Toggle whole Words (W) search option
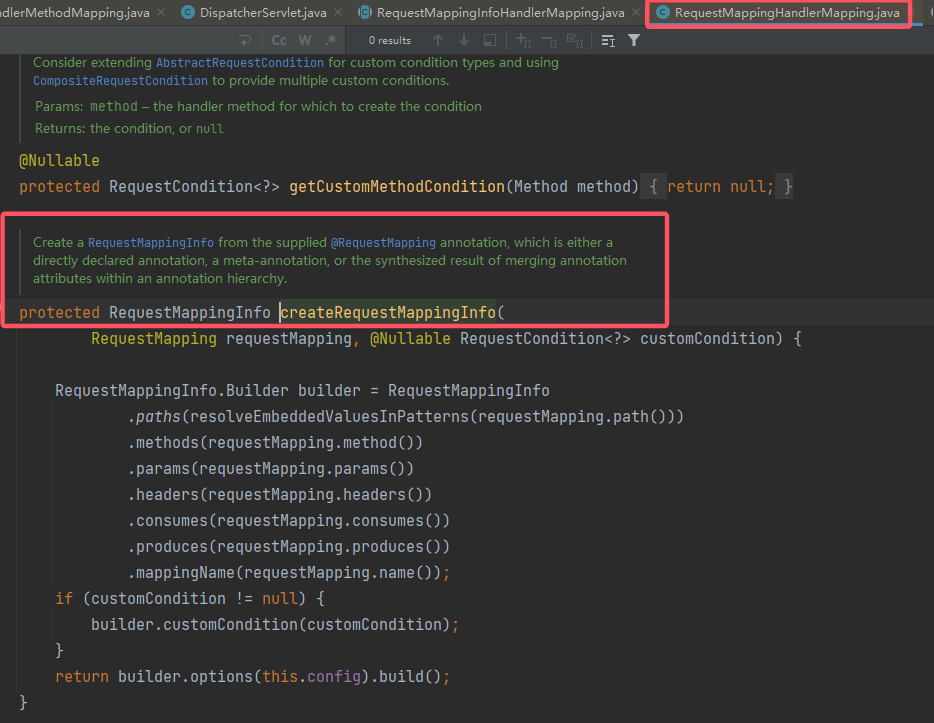Viewport: 934px width, 723px height. coord(305,40)
